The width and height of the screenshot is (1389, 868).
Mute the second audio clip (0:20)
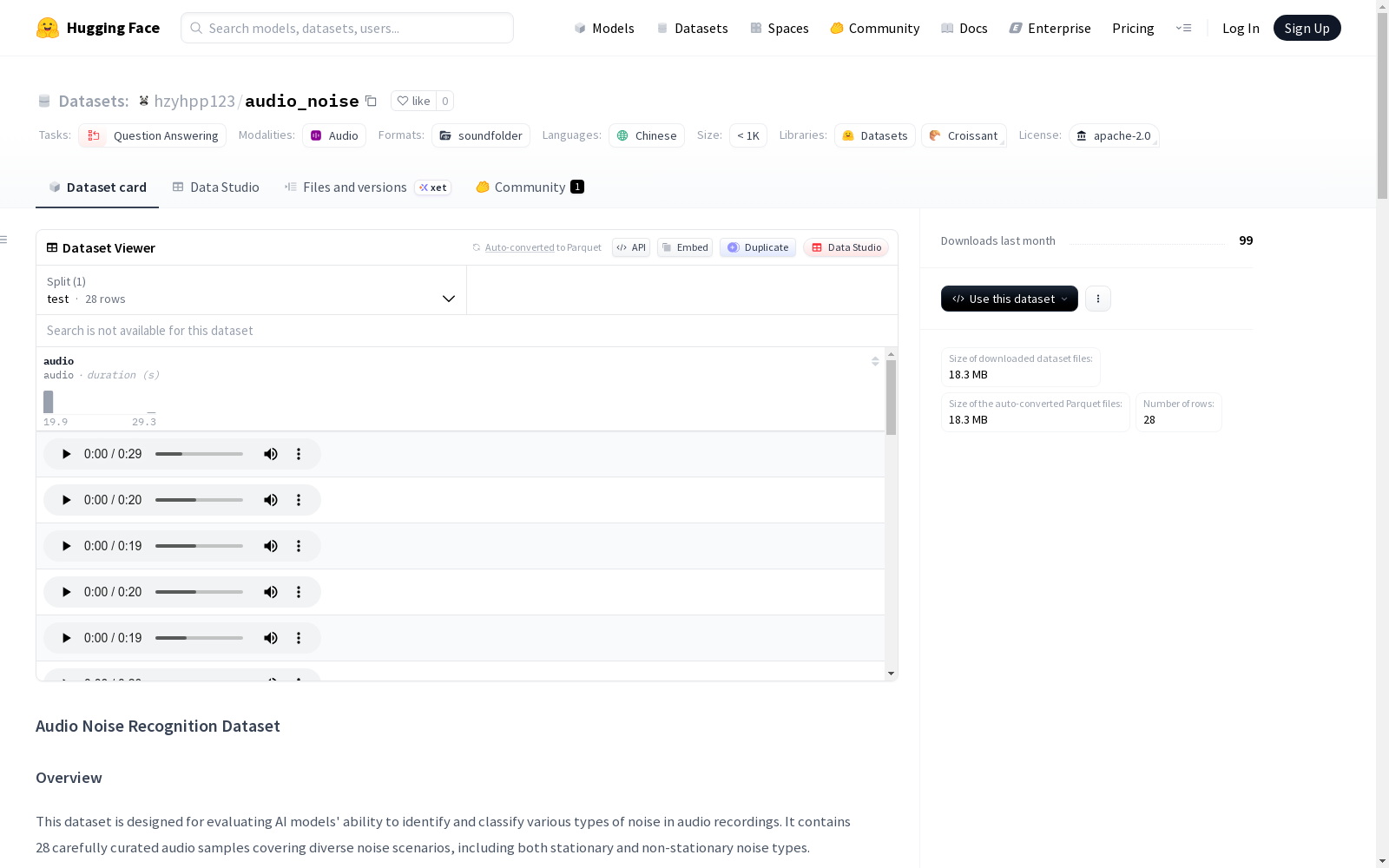pos(271,500)
